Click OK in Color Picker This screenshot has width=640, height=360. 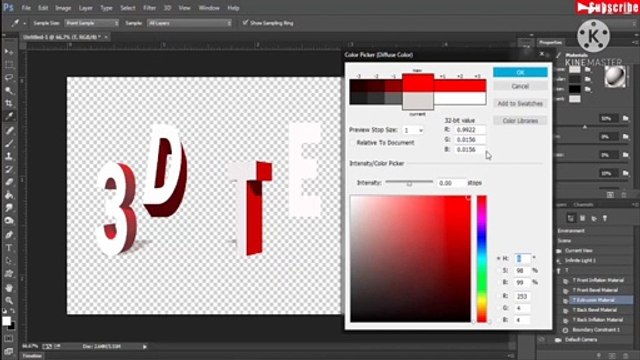pos(520,72)
